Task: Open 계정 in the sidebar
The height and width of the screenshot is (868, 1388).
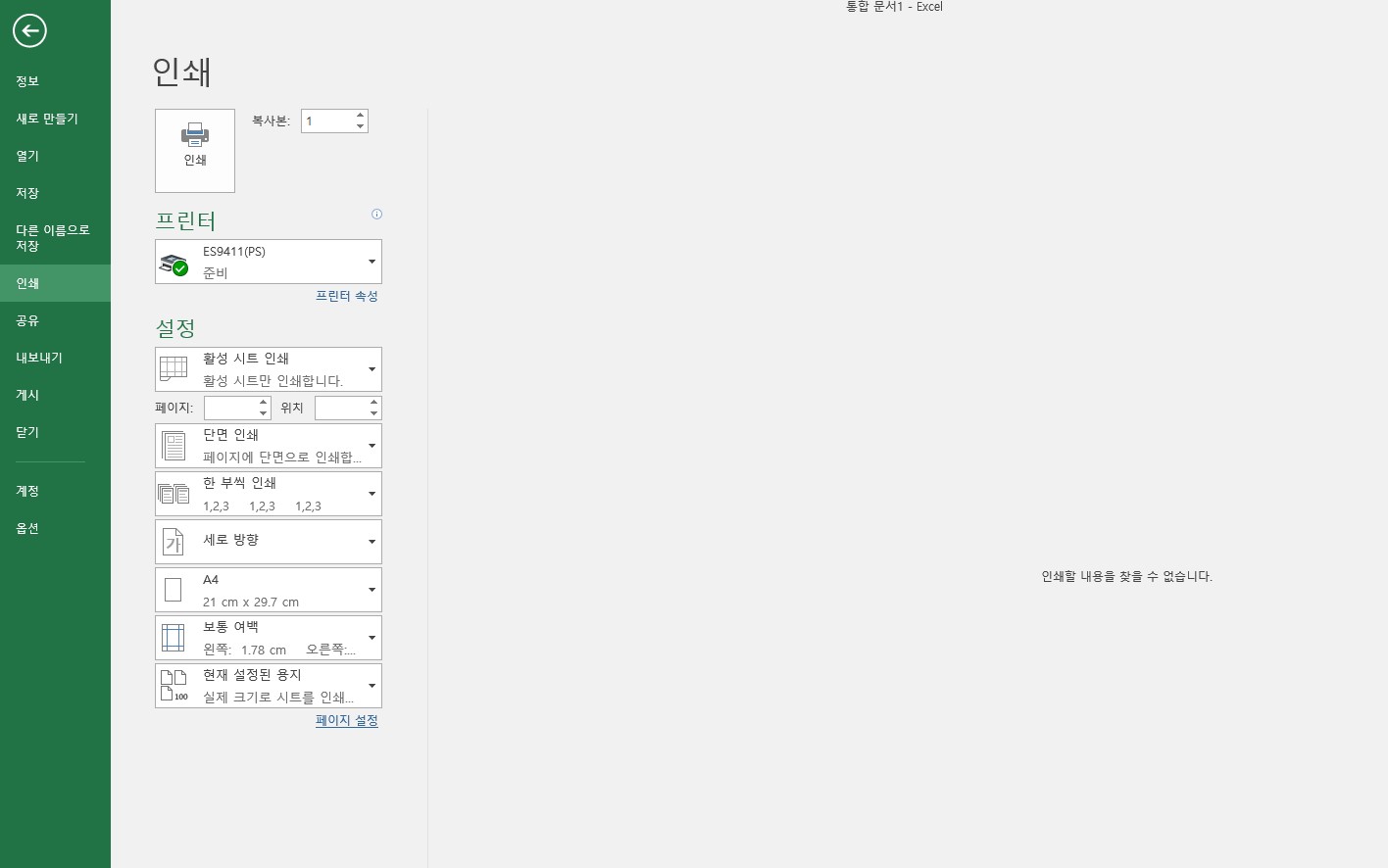Action: [55, 491]
